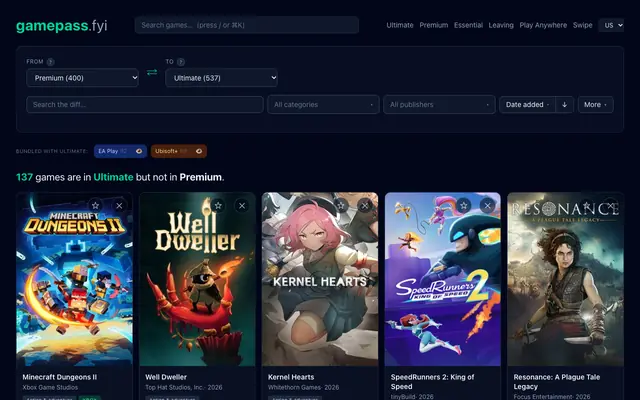The width and height of the screenshot is (640, 400).
Task: Click the 137 games count
Action: [24, 177]
